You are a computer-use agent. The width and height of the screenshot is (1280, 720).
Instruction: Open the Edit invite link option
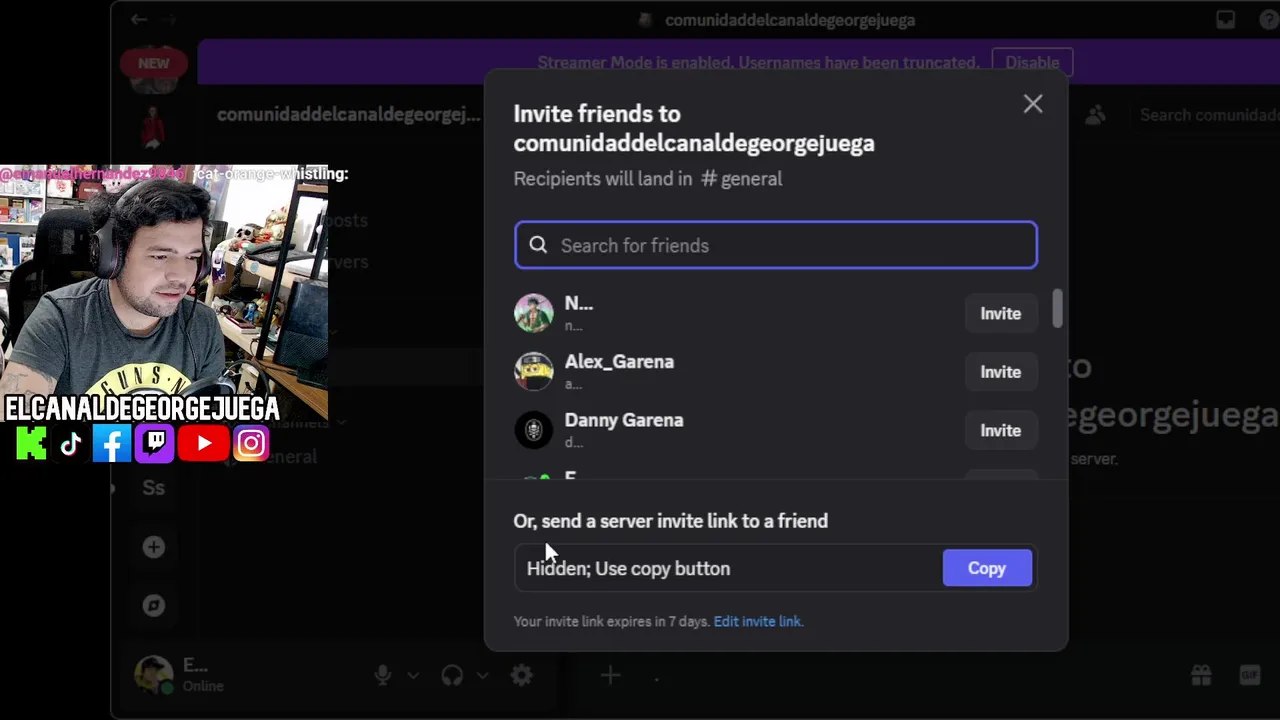758,621
